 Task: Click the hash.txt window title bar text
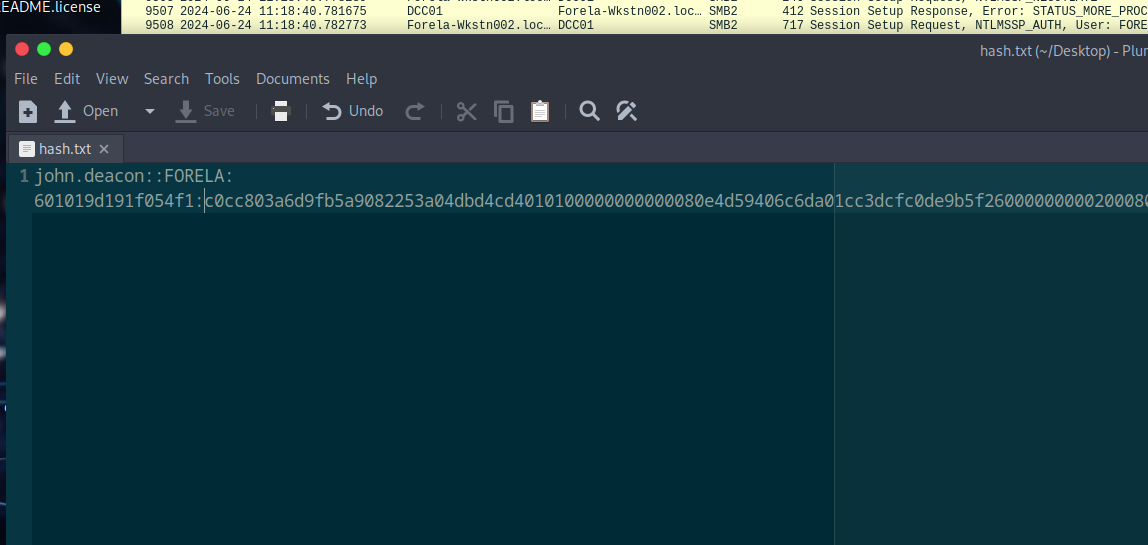[x=1063, y=51]
